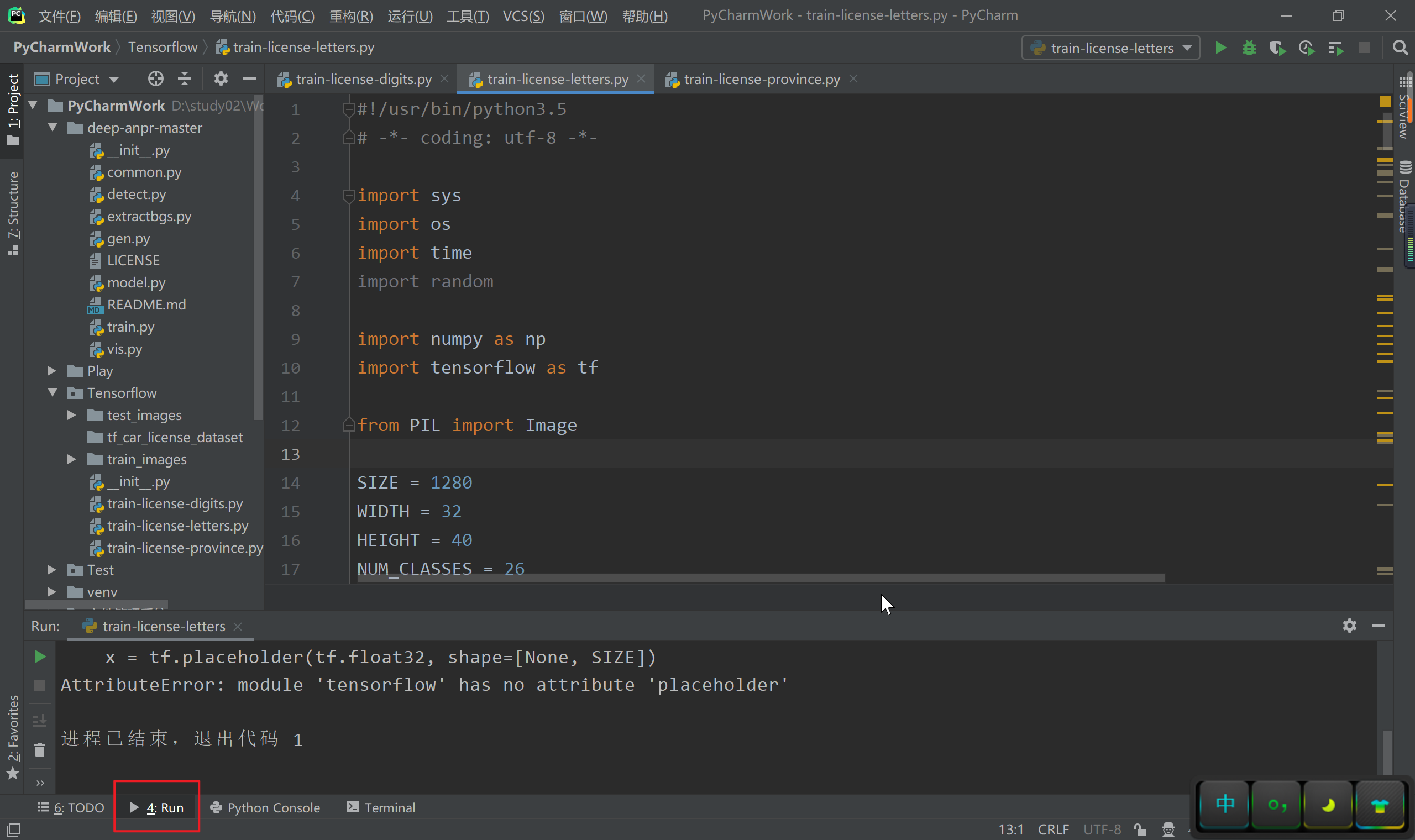The width and height of the screenshot is (1415, 840).
Task: Toggle Chinese input mode indicator
Action: click(1225, 804)
